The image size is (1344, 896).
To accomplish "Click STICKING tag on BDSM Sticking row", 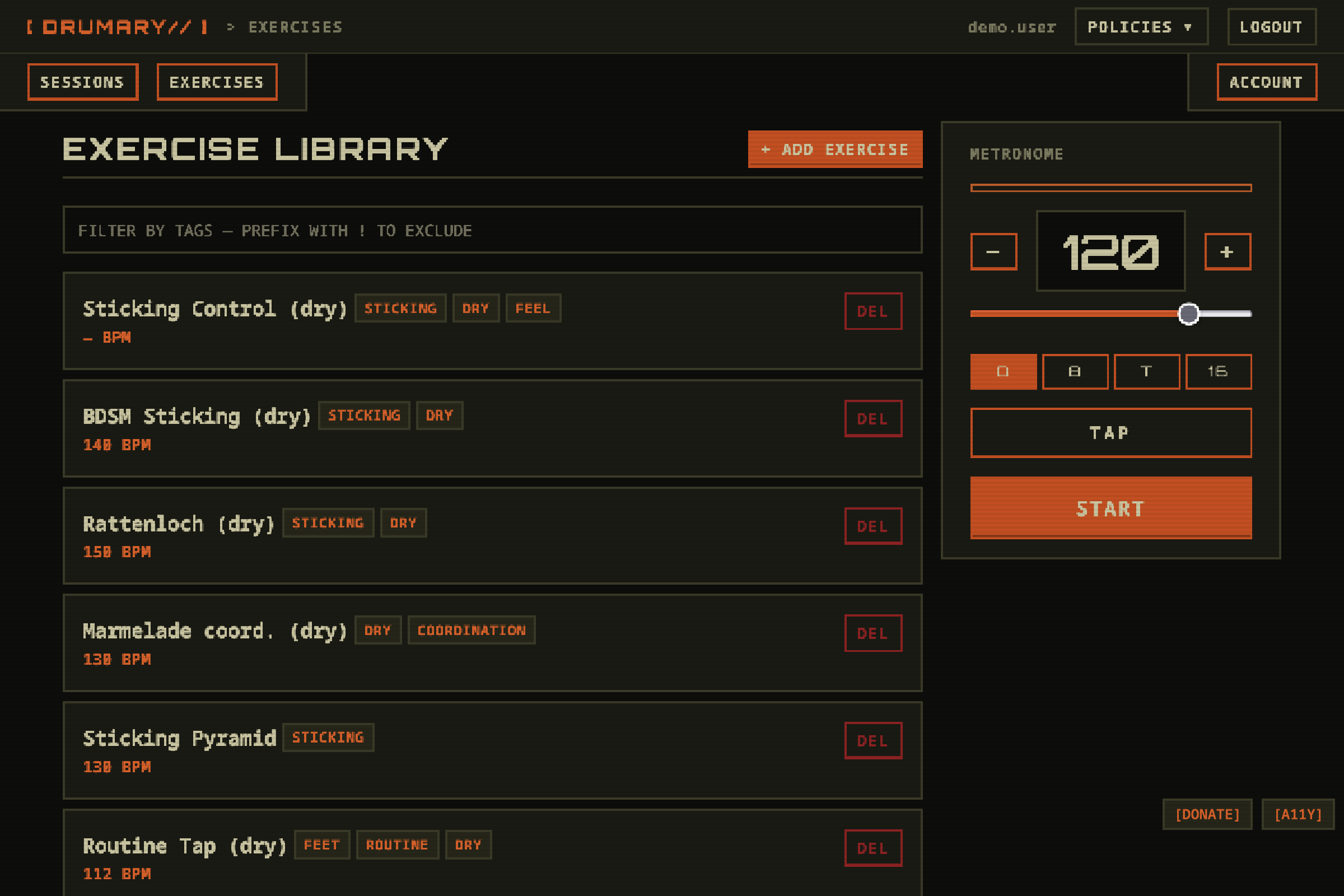I will [364, 416].
